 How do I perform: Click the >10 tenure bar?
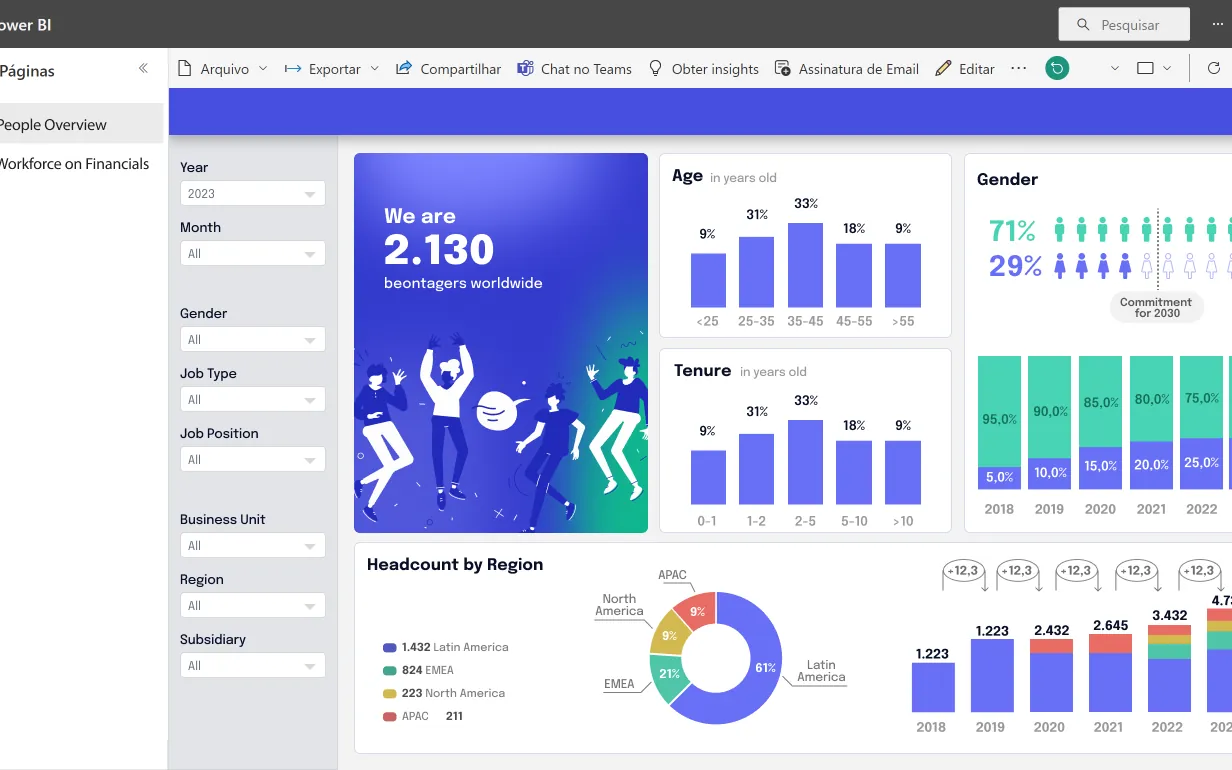coord(903,473)
